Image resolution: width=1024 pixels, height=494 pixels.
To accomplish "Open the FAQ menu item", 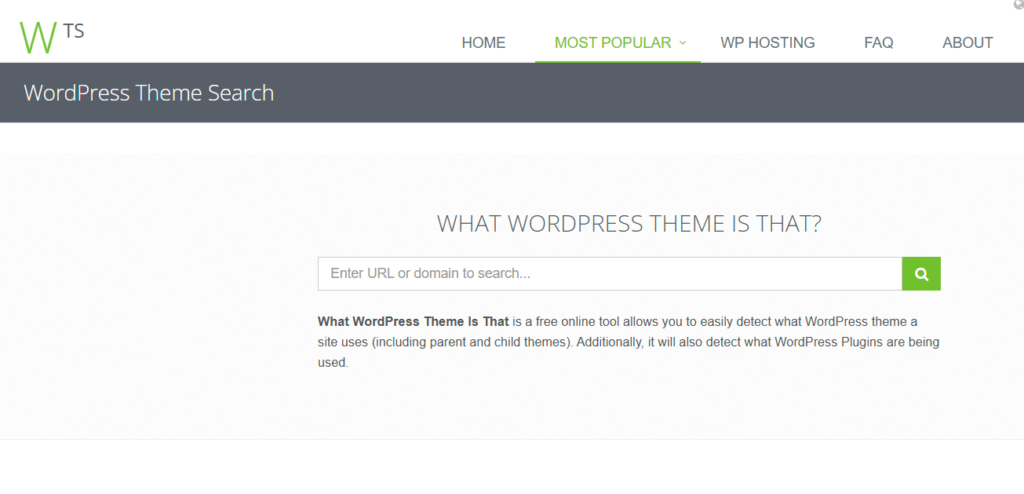I will [x=878, y=43].
